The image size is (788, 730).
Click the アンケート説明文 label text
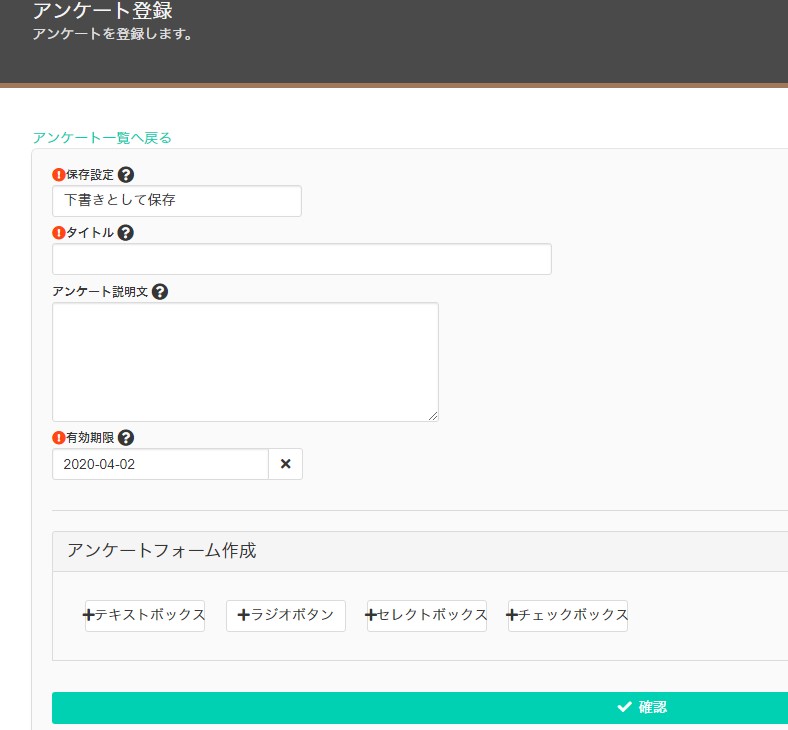100,292
